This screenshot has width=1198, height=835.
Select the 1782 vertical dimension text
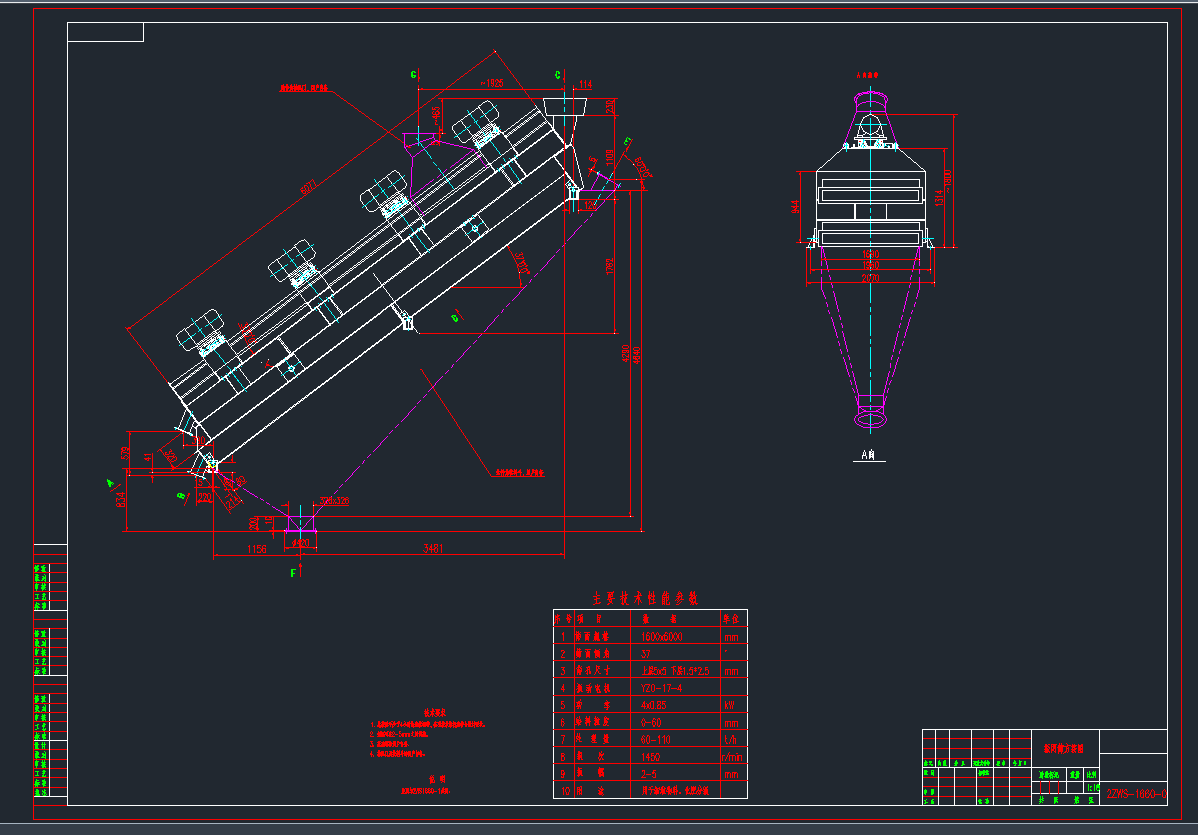point(610,268)
